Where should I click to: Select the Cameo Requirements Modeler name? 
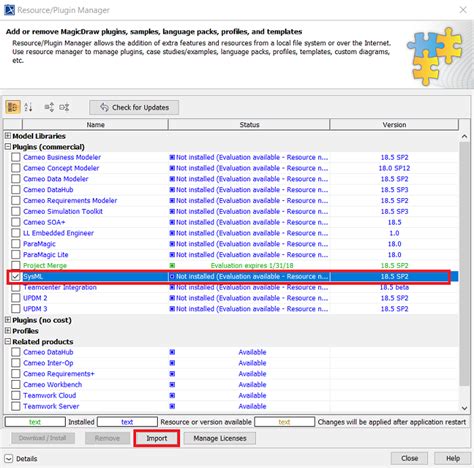70,201
